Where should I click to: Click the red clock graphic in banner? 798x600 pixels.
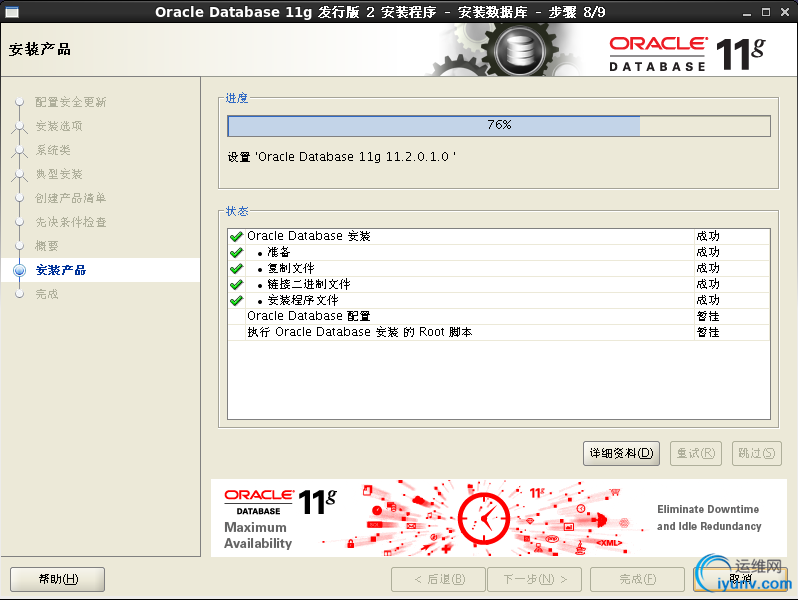point(483,518)
